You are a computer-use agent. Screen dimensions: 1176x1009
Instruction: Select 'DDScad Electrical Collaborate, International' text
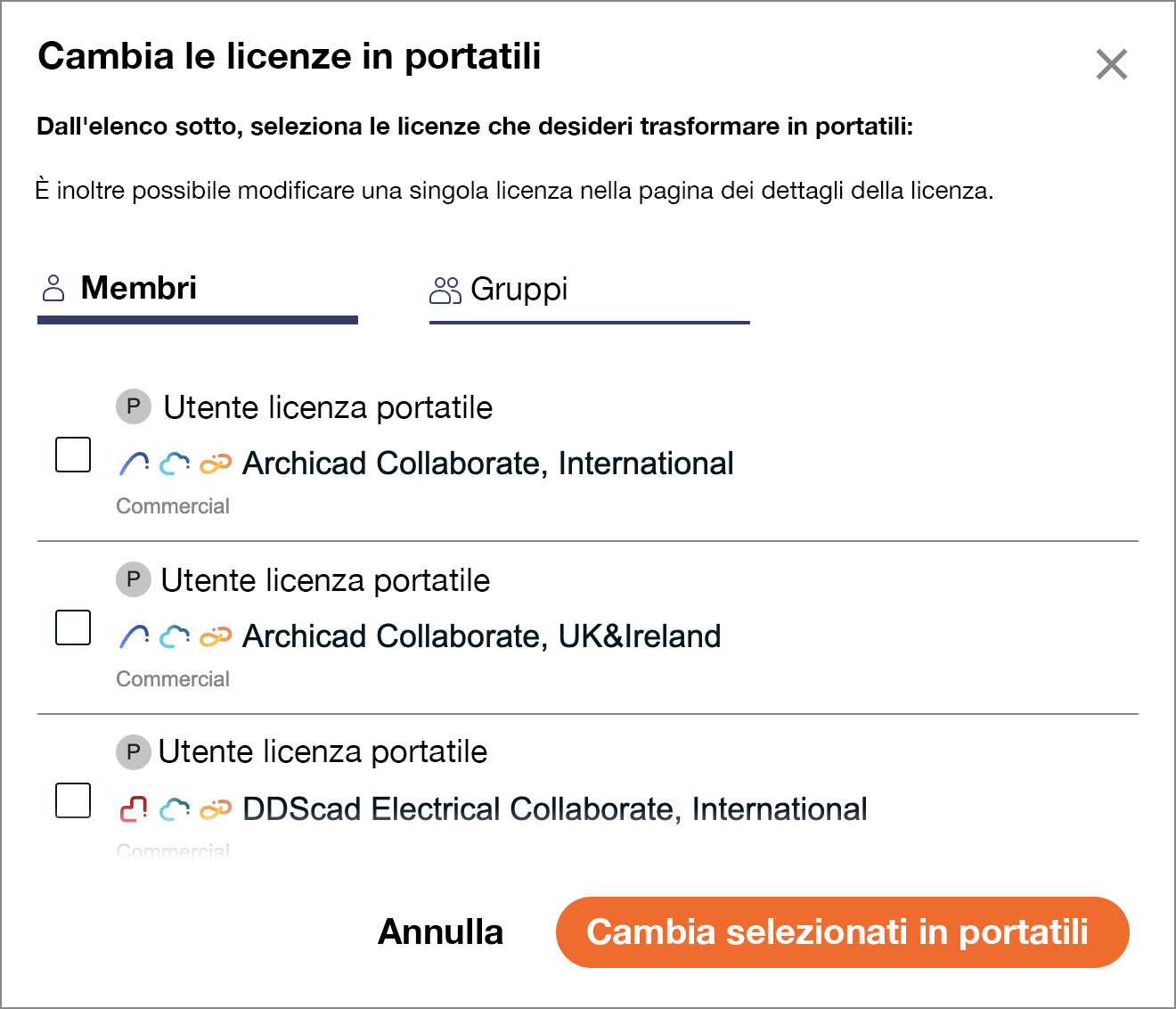point(555,809)
